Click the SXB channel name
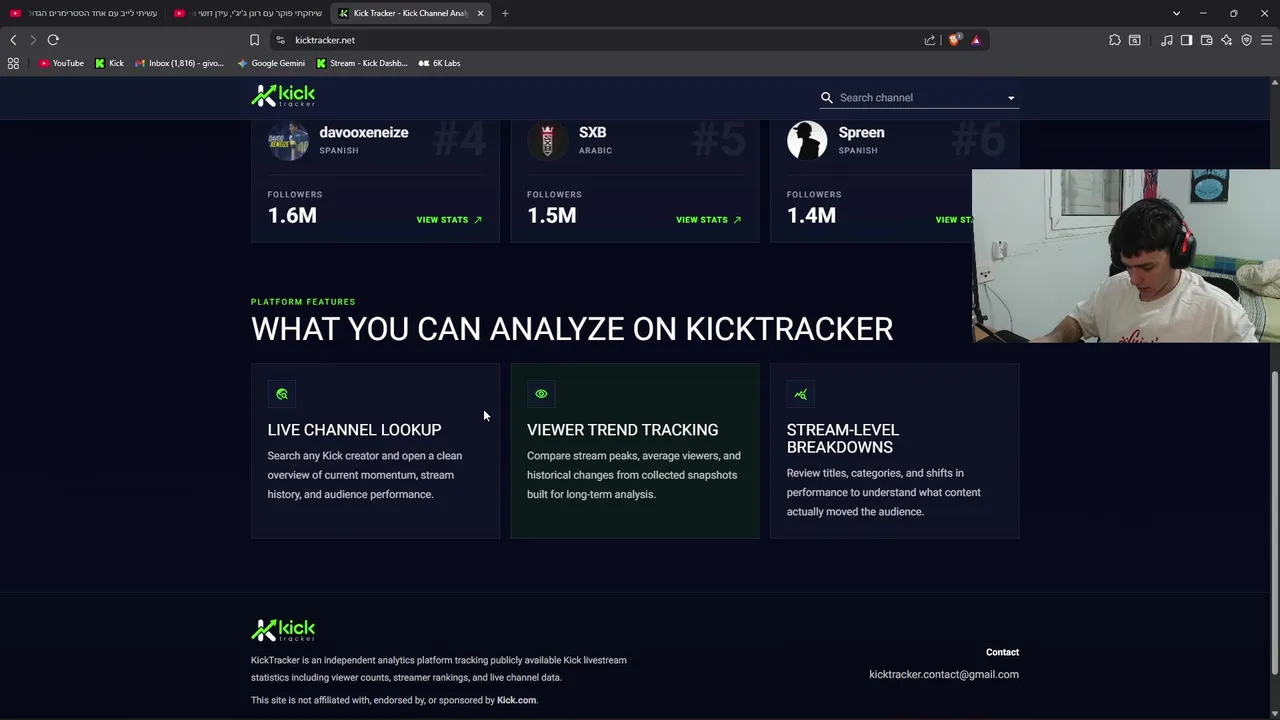 pyautogui.click(x=592, y=132)
